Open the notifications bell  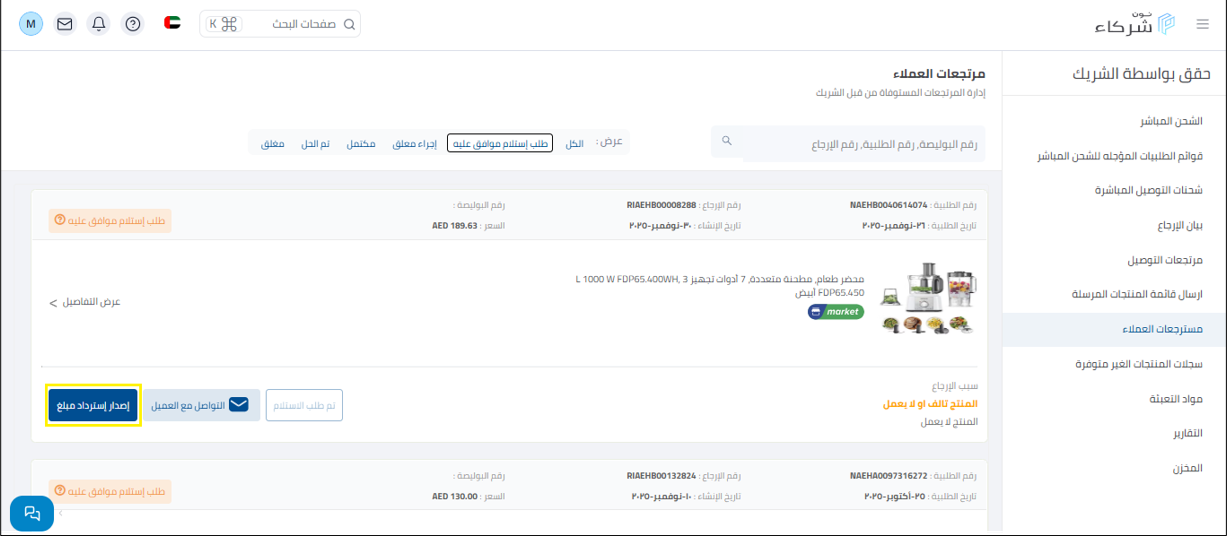(98, 24)
